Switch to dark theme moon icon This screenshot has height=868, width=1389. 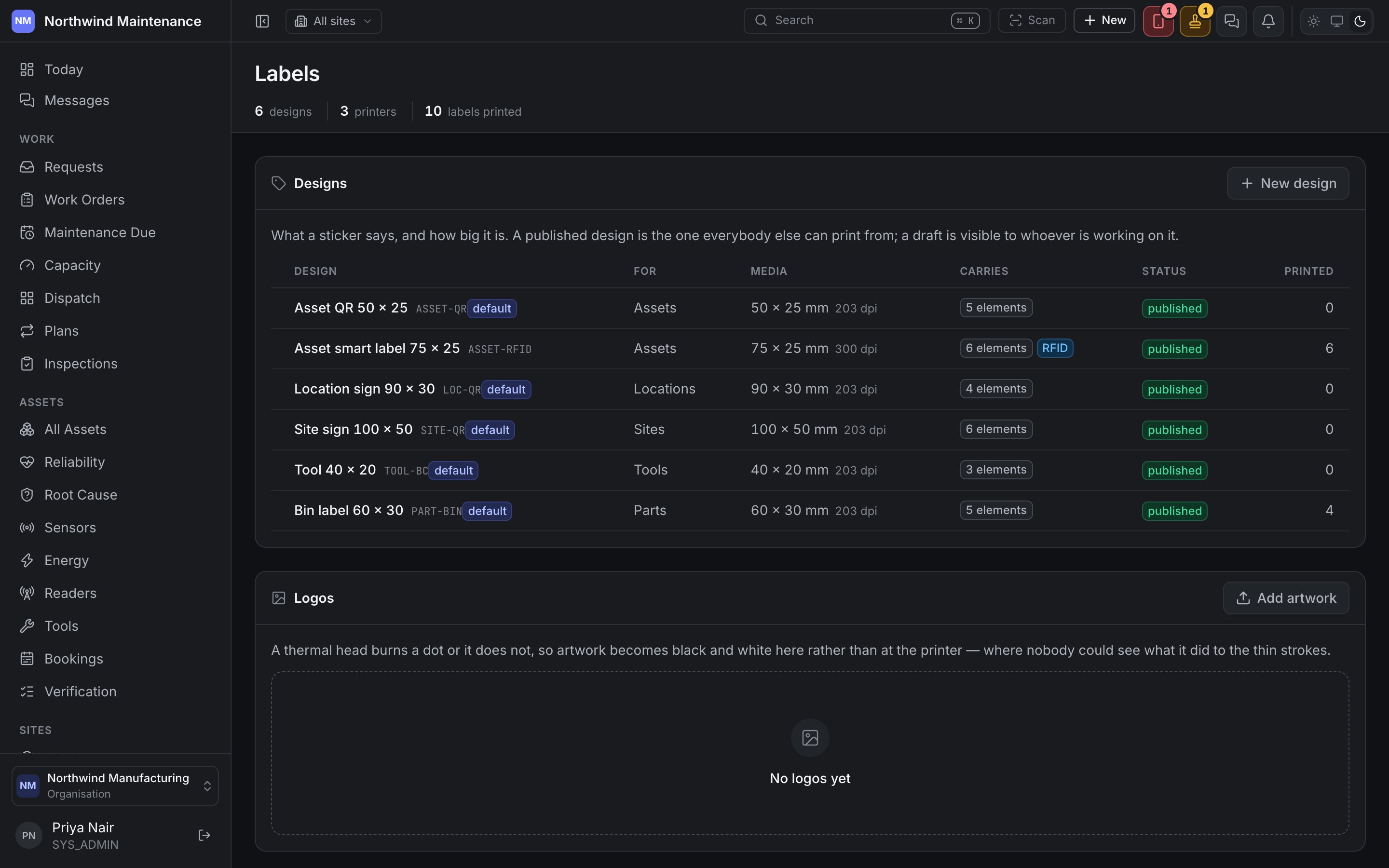point(1359,21)
